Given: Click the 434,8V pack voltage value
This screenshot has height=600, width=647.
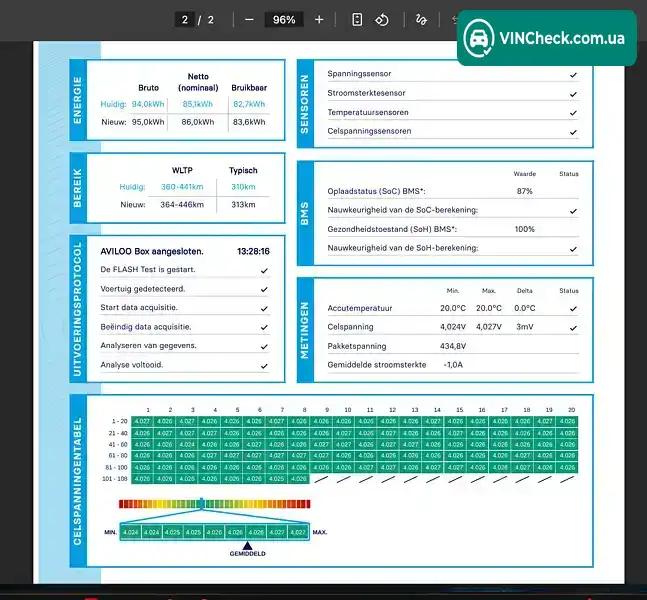Looking at the screenshot, I should click(x=453, y=346).
